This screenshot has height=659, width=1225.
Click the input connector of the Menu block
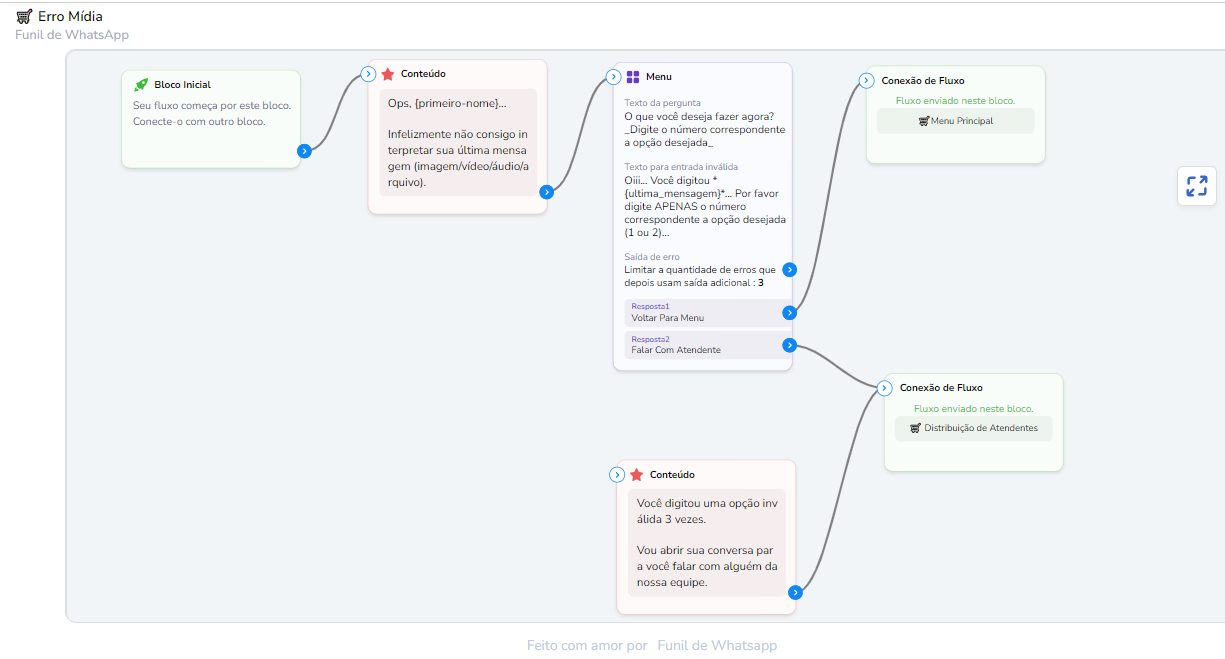pyautogui.click(x=616, y=77)
